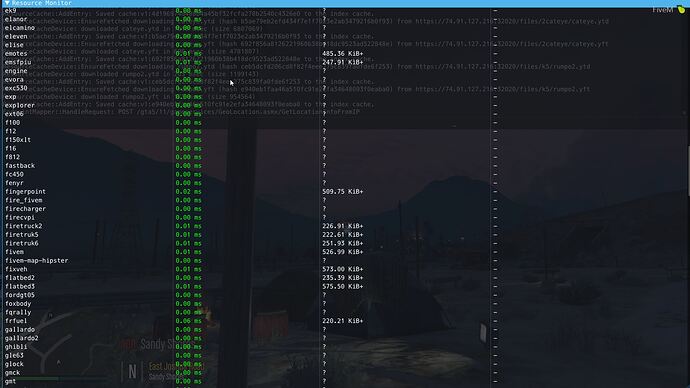The height and width of the screenshot is (388, 690).
Task: Select the frfuel resource name
Action: click(x=16, y=321)
